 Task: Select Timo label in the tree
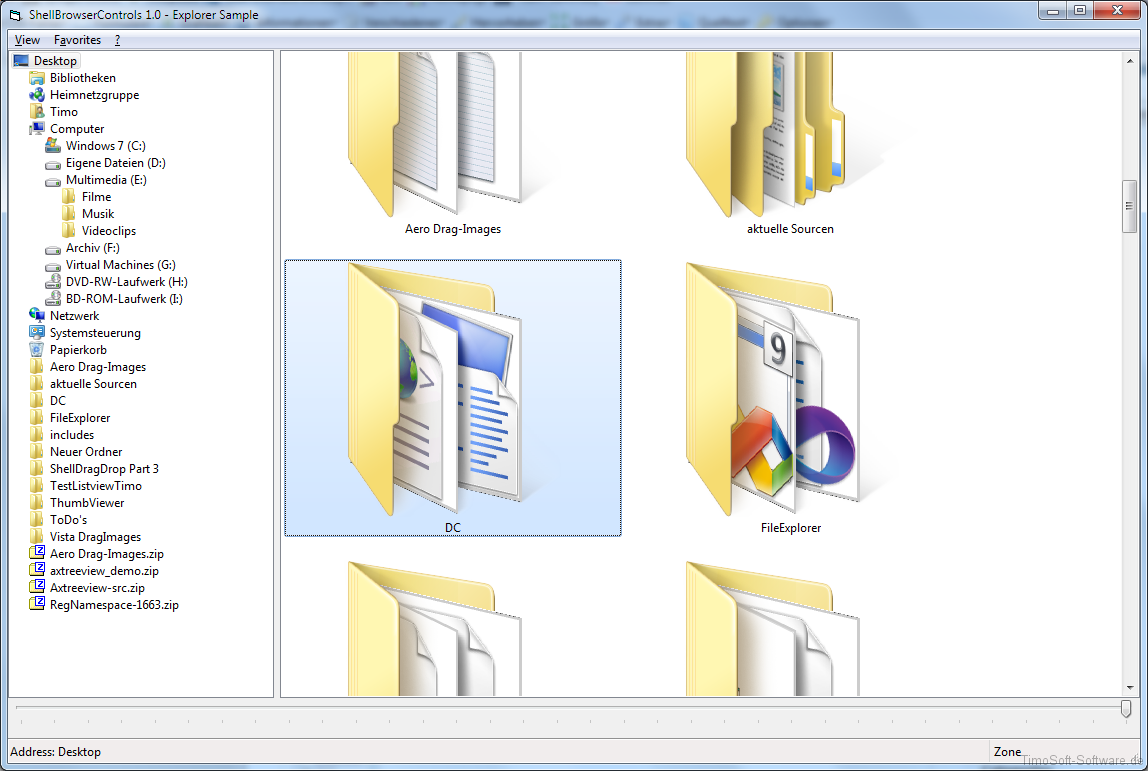click(64, 111)
